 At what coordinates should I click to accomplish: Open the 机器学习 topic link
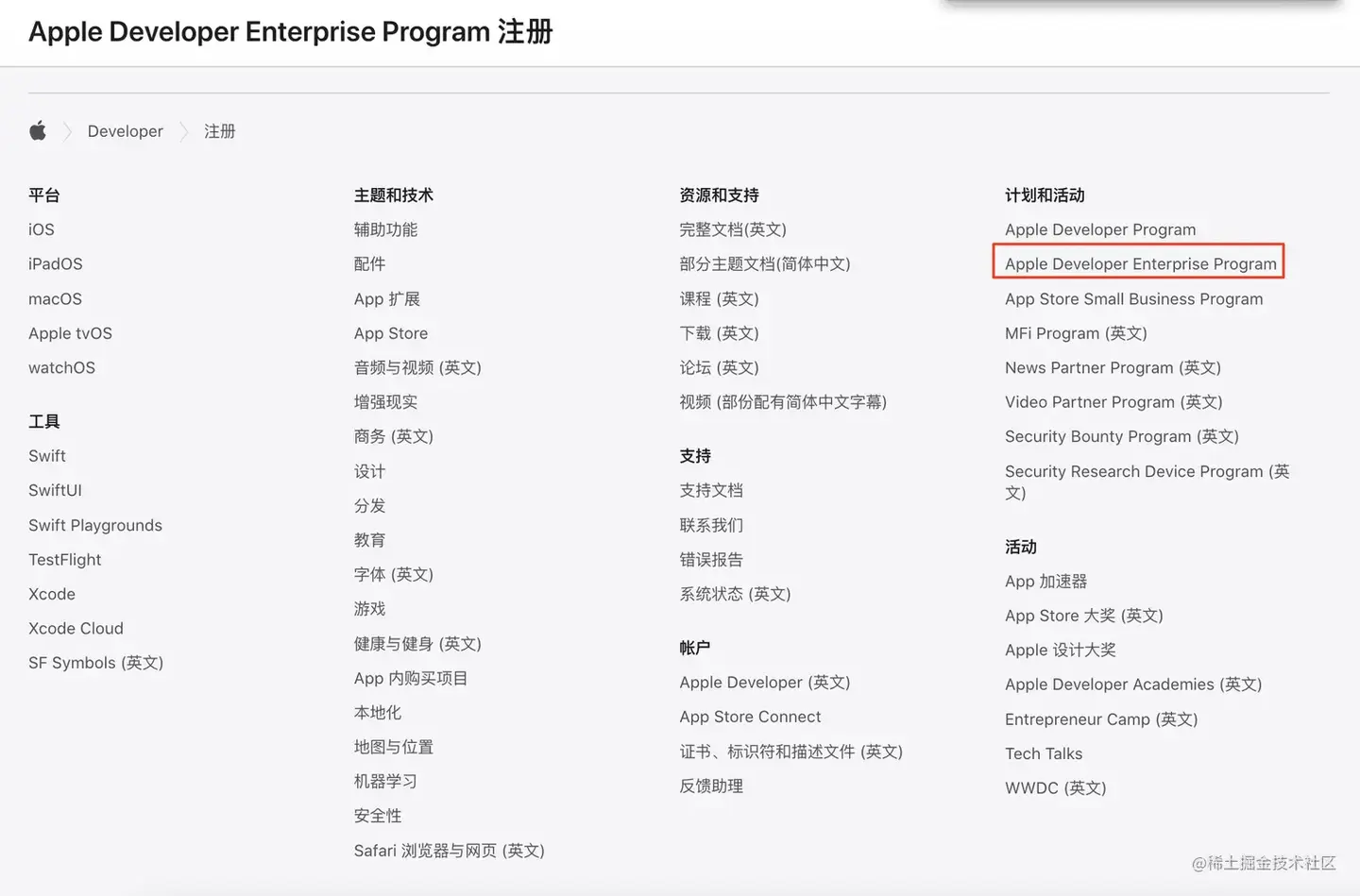tap(385, 781)
